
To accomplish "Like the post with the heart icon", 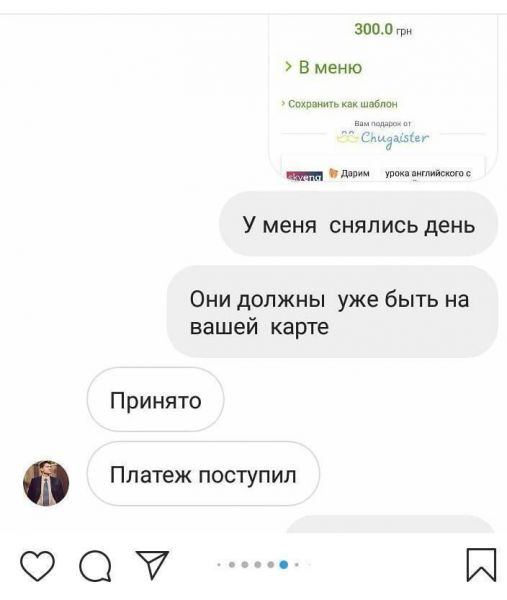I will point(37,565).
